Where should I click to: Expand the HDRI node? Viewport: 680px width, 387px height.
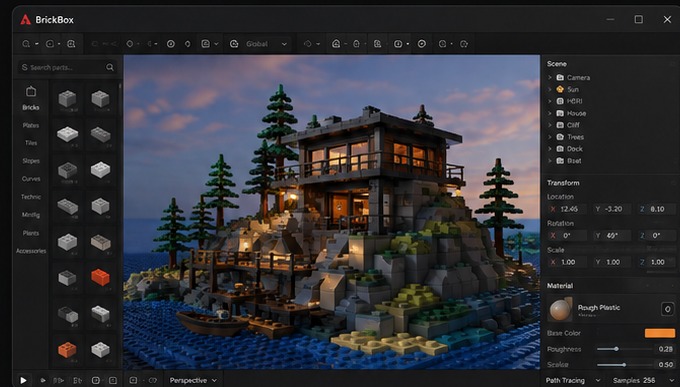pos(550,101)
